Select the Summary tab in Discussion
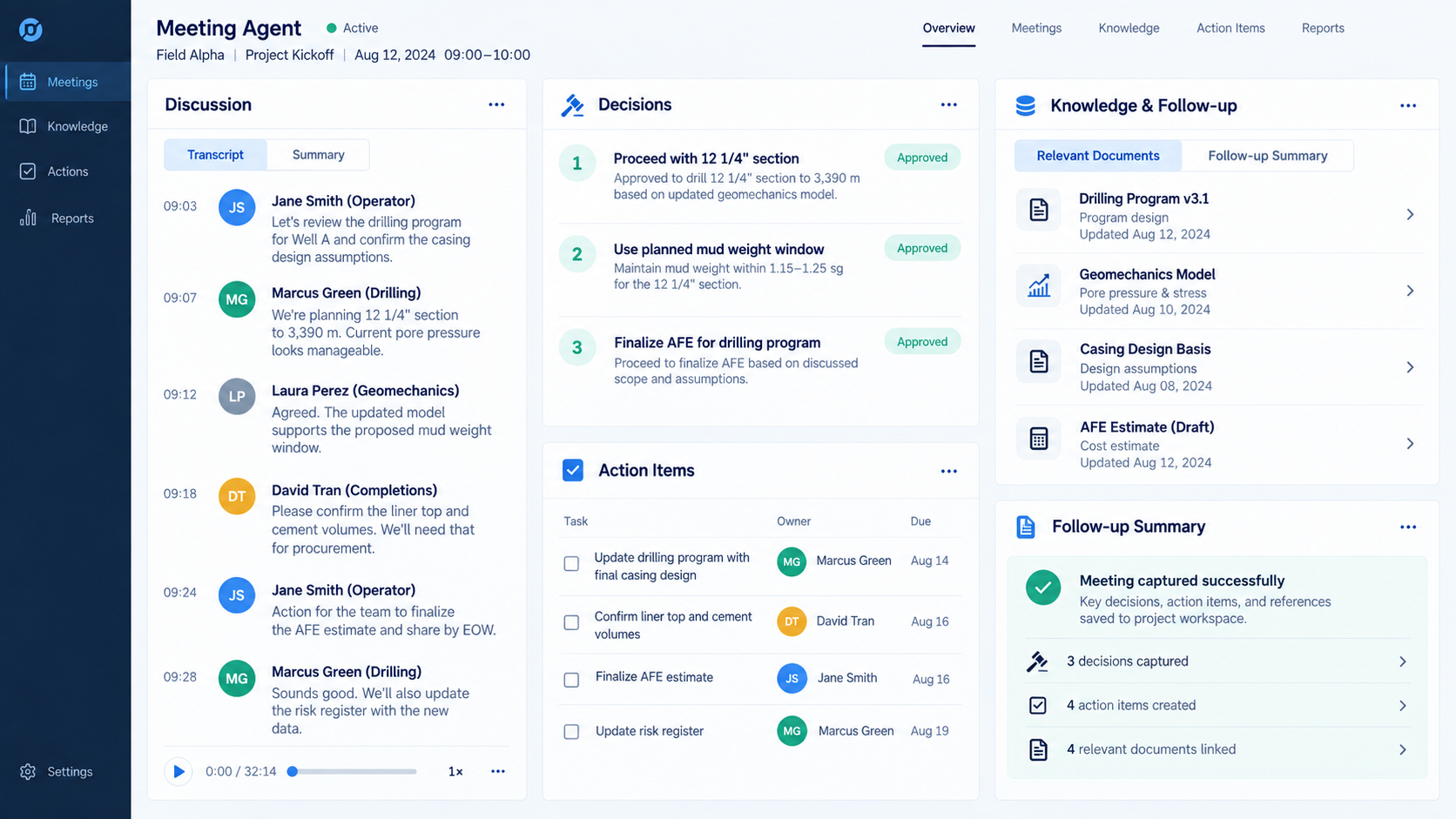Screen dimensions: 1456x819 (318, 155)
